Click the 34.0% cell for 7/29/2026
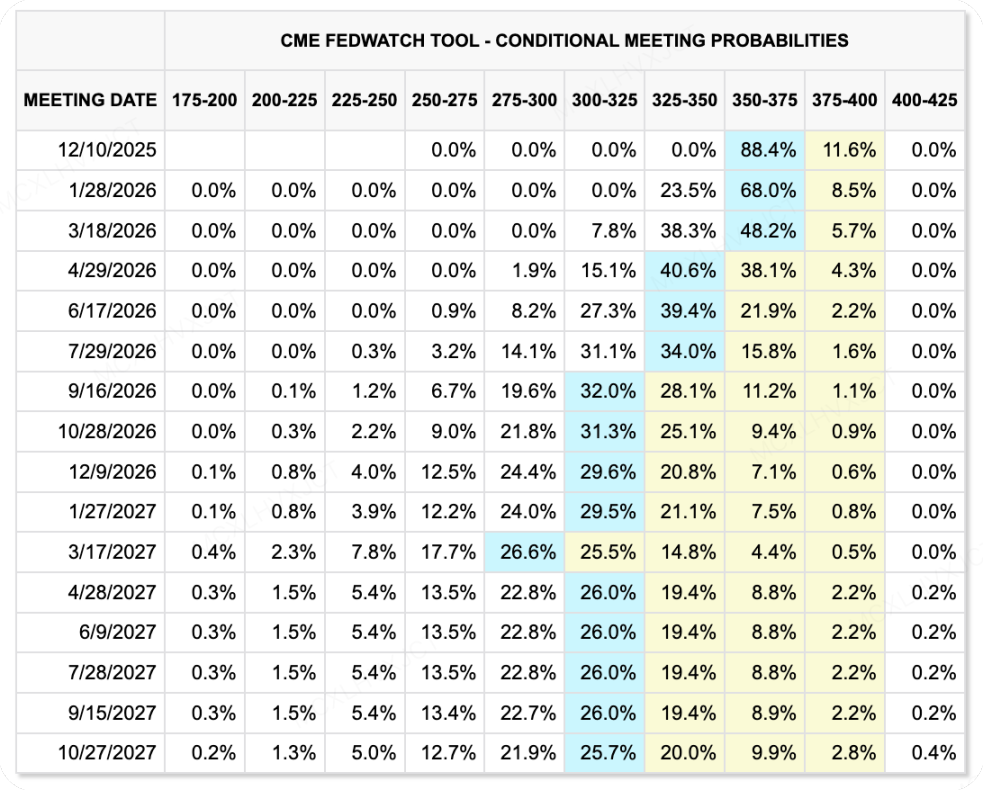This screenshot has width=983, height=790. pos(684,351)
